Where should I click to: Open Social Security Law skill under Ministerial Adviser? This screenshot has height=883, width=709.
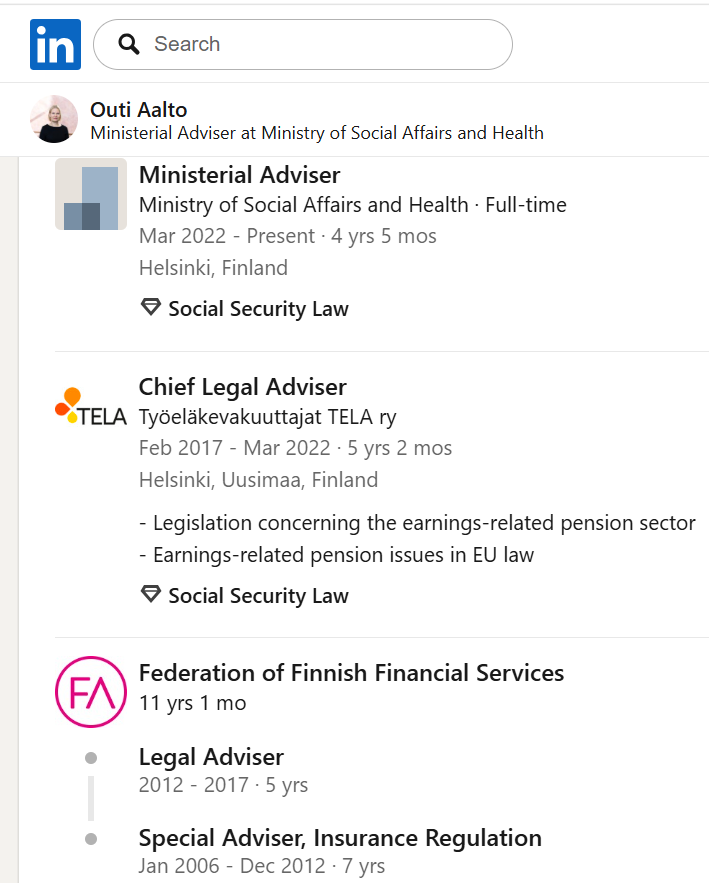258,309
